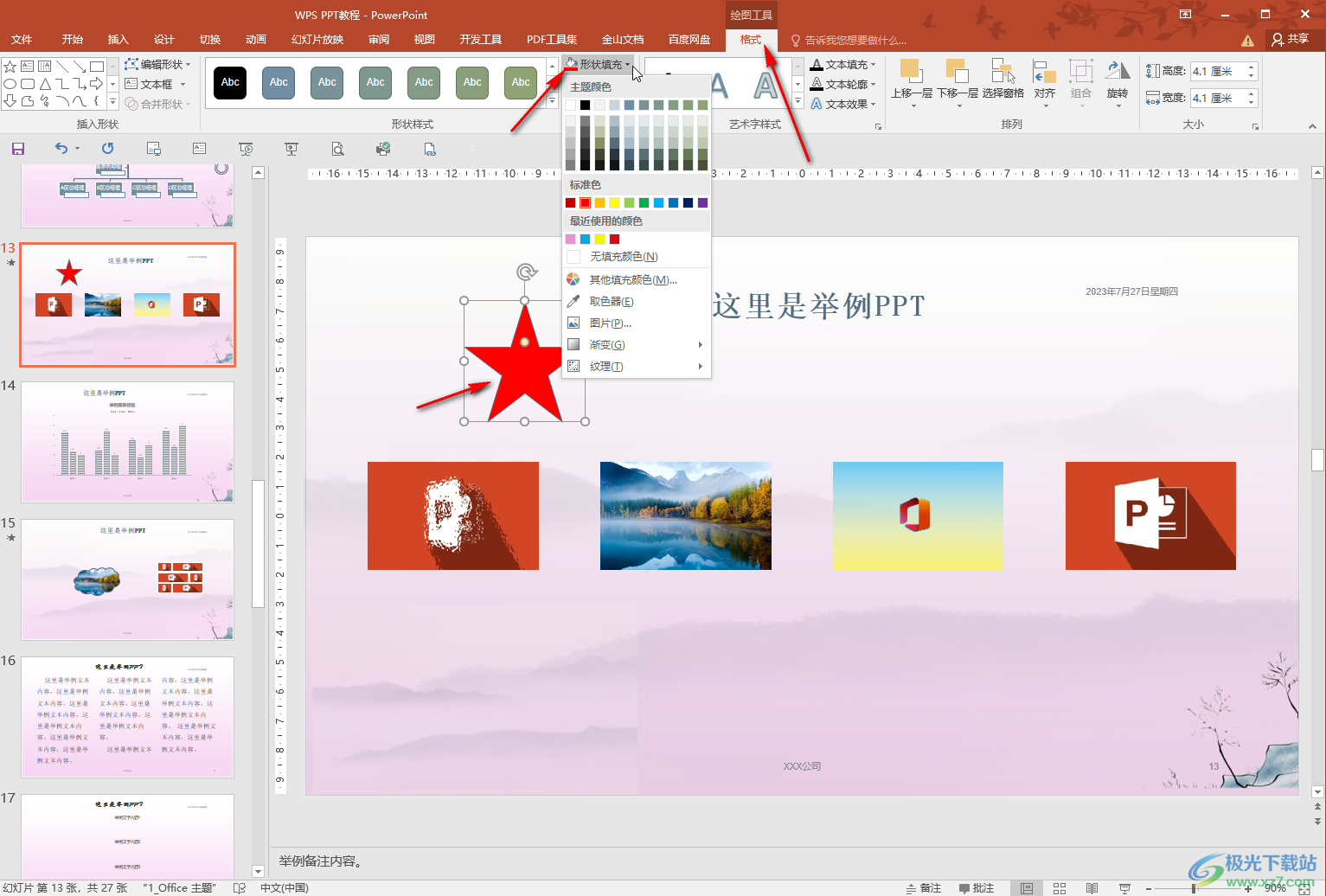
Task: Choose the left brace shape
Action: [97, 101]
